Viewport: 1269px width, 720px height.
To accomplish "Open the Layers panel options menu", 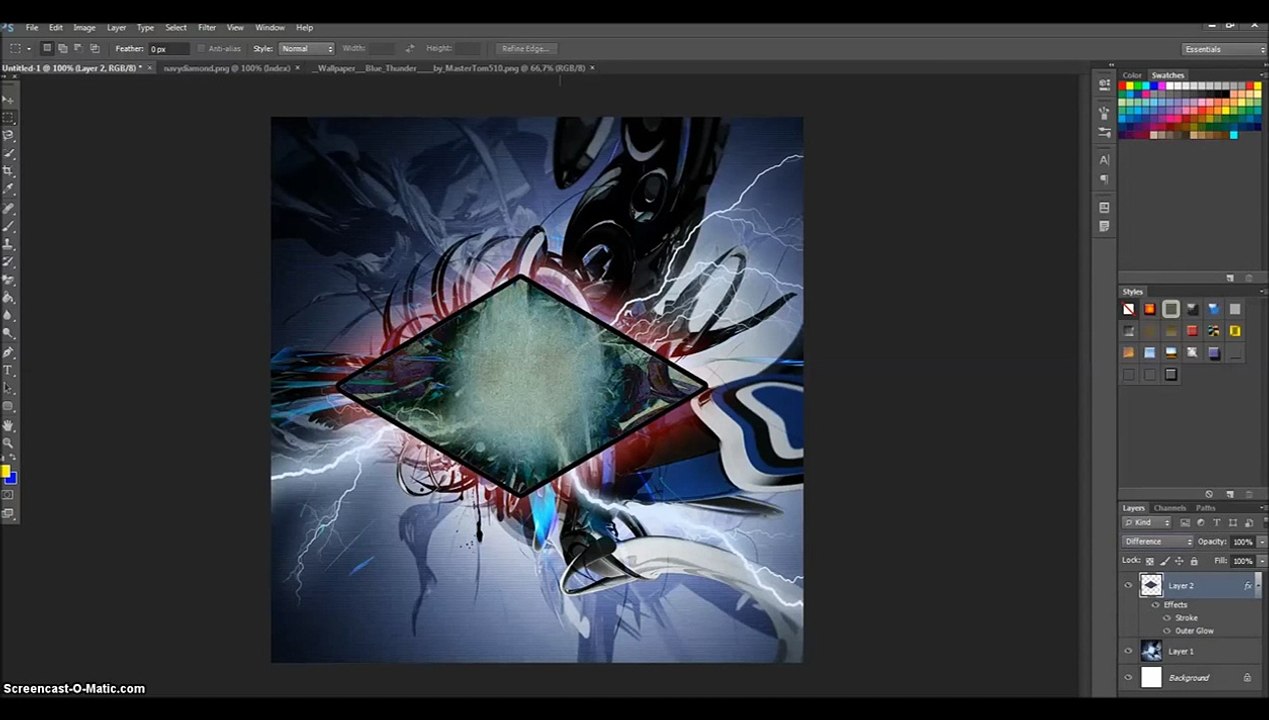I will coord(1263,508).
